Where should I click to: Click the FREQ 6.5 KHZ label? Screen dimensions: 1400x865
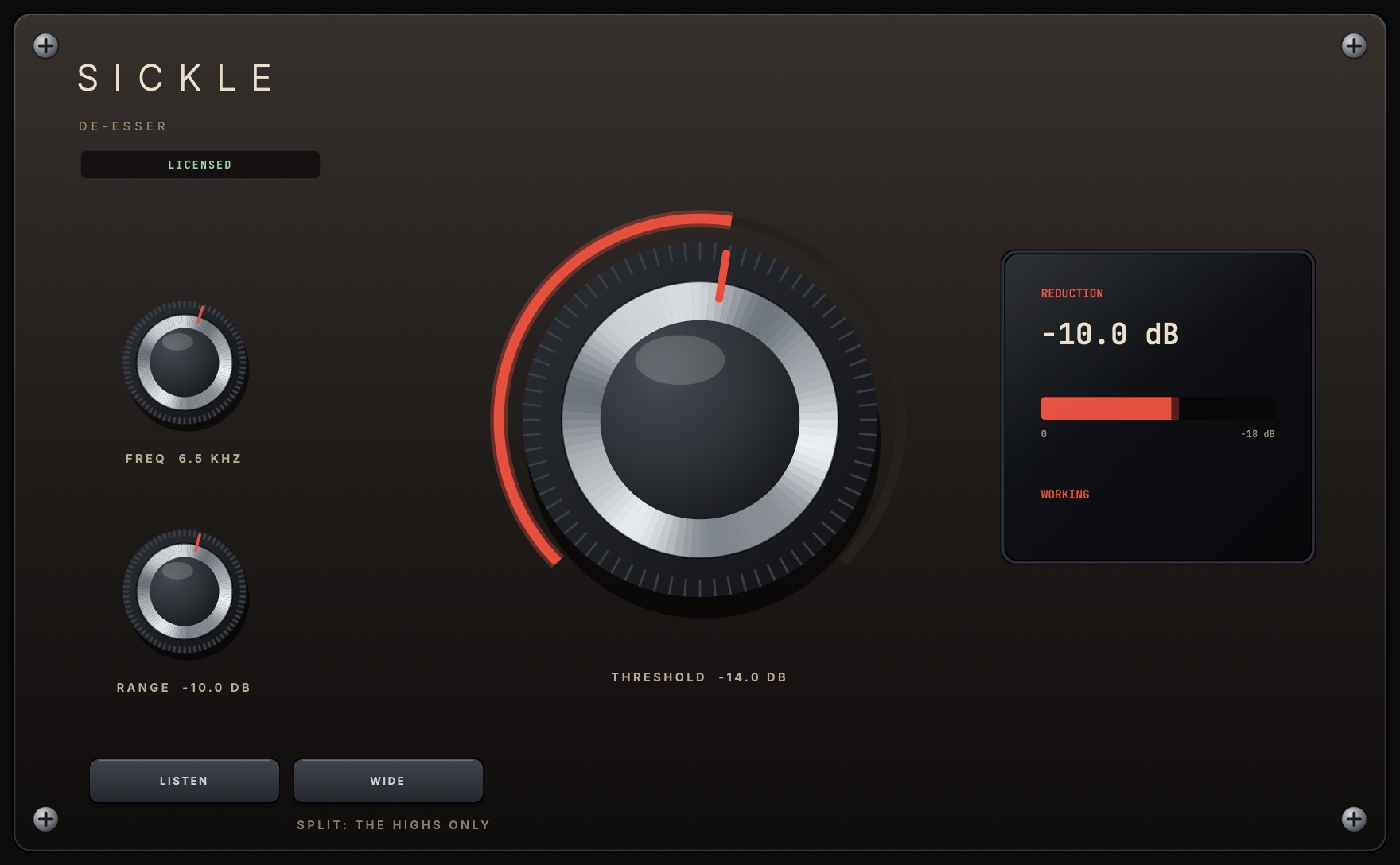point(184,459)
